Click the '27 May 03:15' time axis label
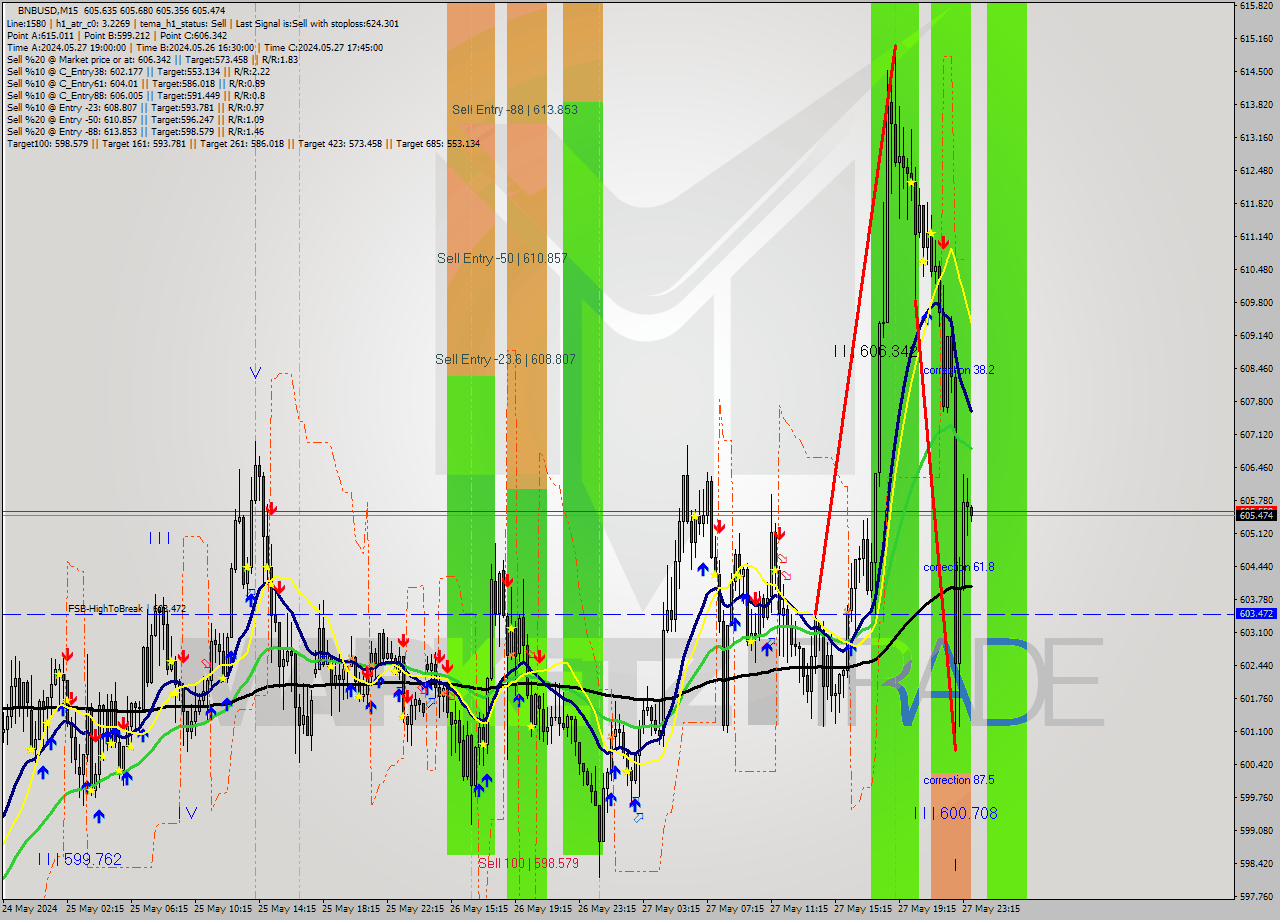1280x920 pixels. click(671, 909)
